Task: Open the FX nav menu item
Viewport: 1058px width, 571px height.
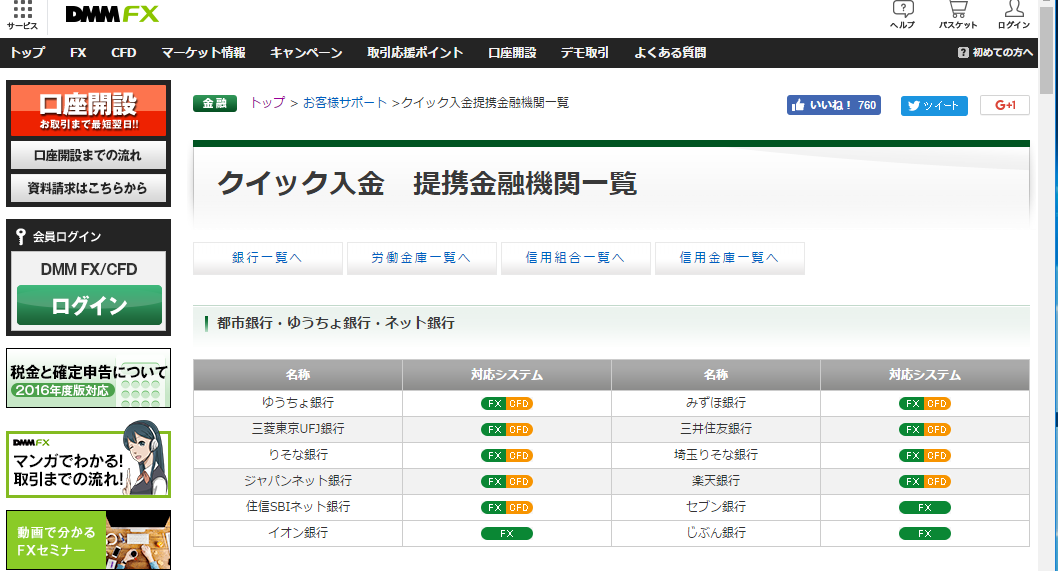Action: point(78,53)
